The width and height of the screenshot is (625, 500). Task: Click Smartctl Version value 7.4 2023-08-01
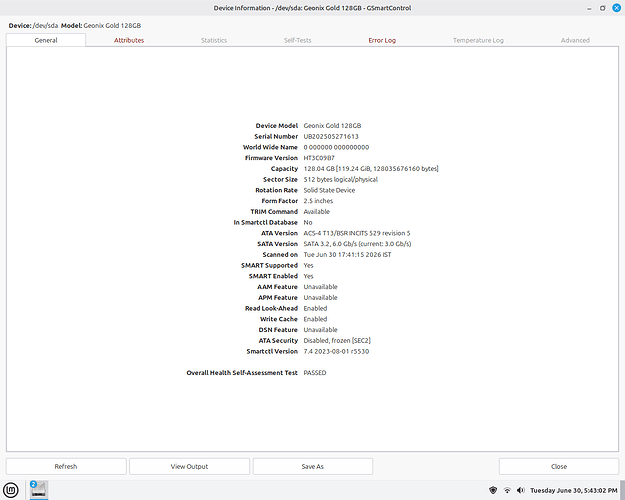click(336, 352)
